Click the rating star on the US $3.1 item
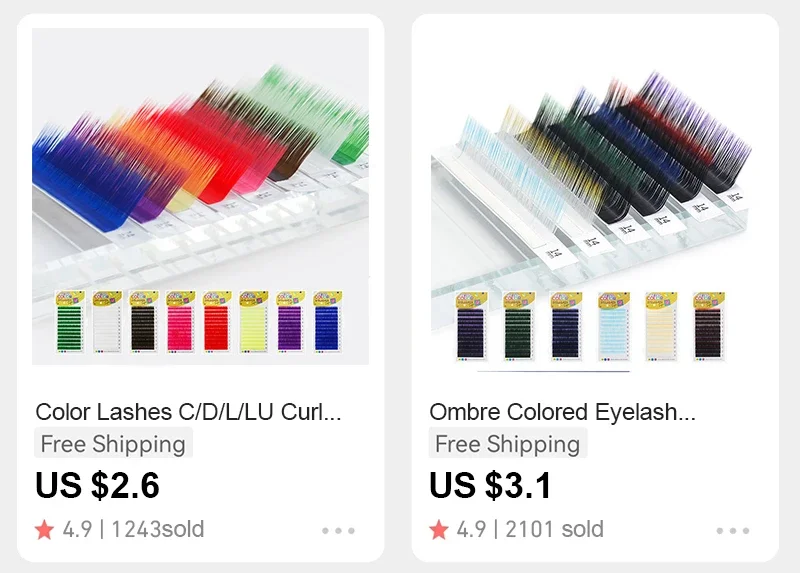The width and height of the screenshot is (800, 573). point(439,530)
